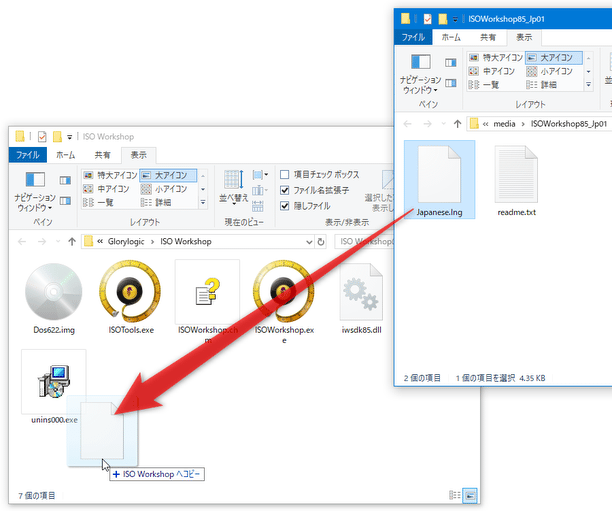Screen dimensions: 612x511
Task: Select the readme.txt file
Action: 517,177
